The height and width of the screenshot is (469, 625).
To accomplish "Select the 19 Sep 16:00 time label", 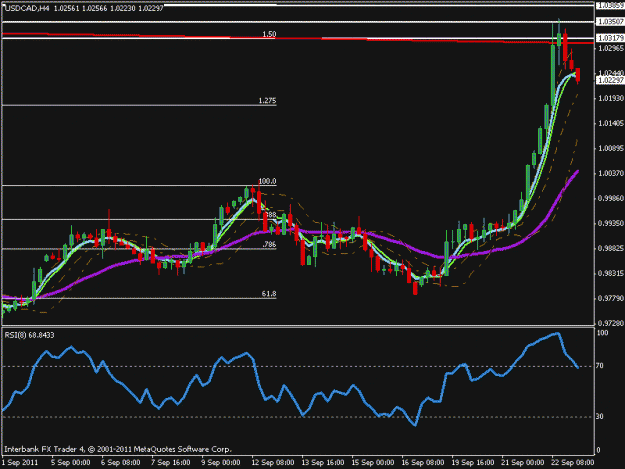I will tap(473, 463).
